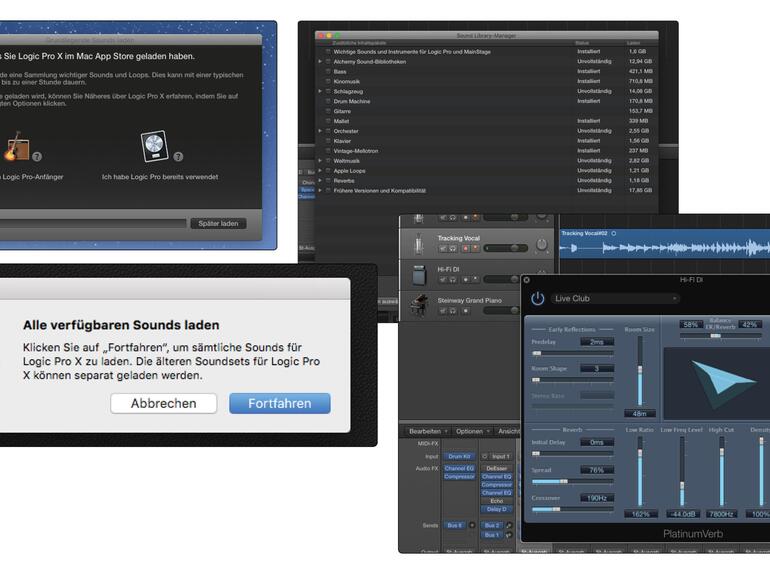Expand Alchemy Sound-Bibliotheken row

click(x=320, y=61)
